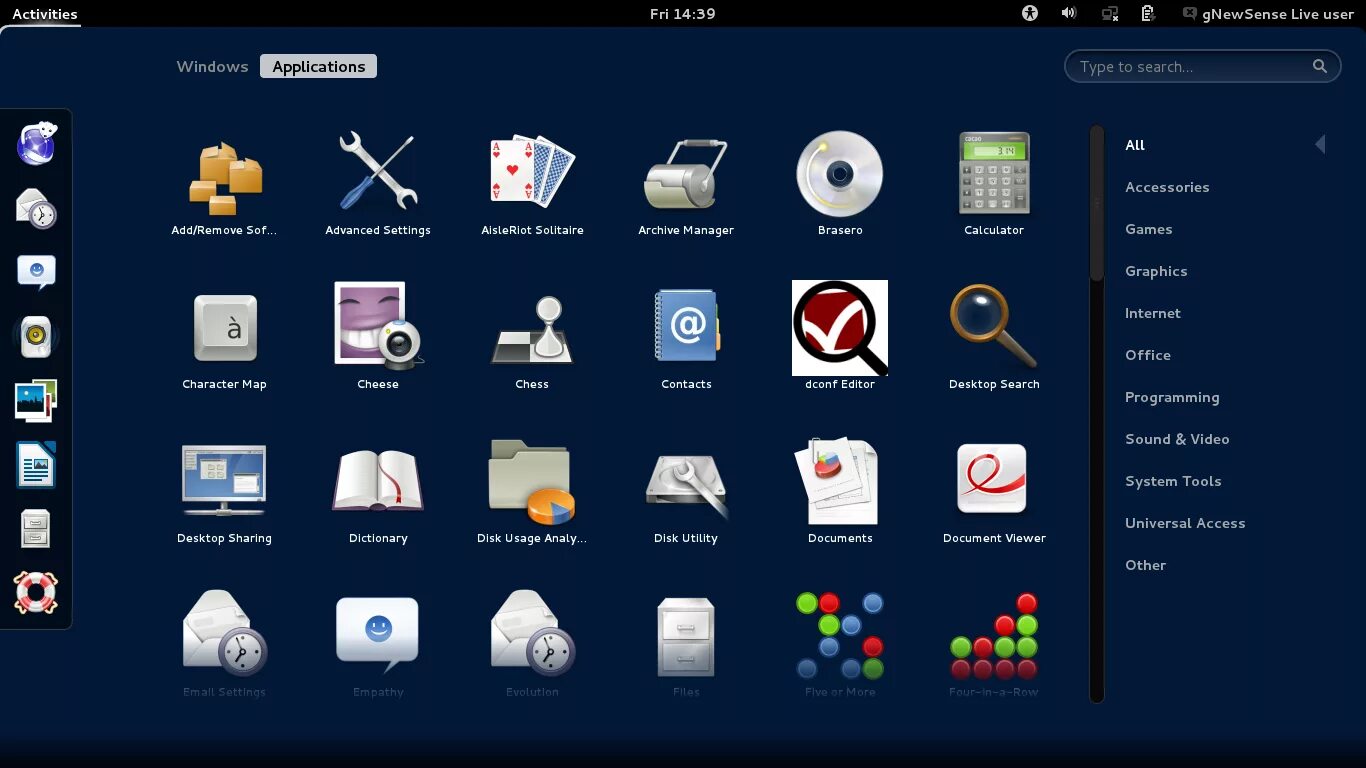Open file cabinet icon in dash

36,529
